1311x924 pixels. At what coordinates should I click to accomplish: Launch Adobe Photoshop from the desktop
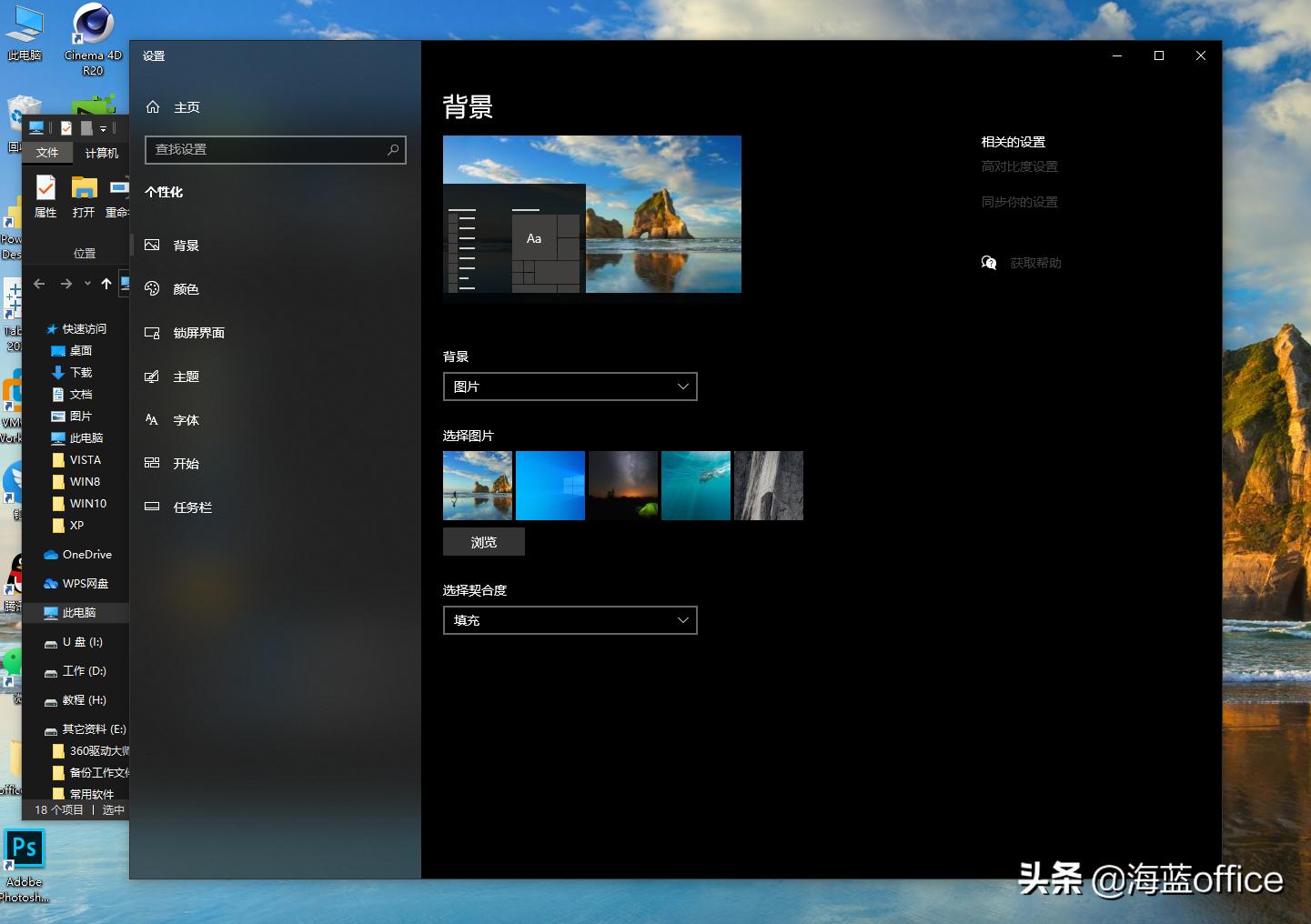pyautogui.click(x=25, y=848)
